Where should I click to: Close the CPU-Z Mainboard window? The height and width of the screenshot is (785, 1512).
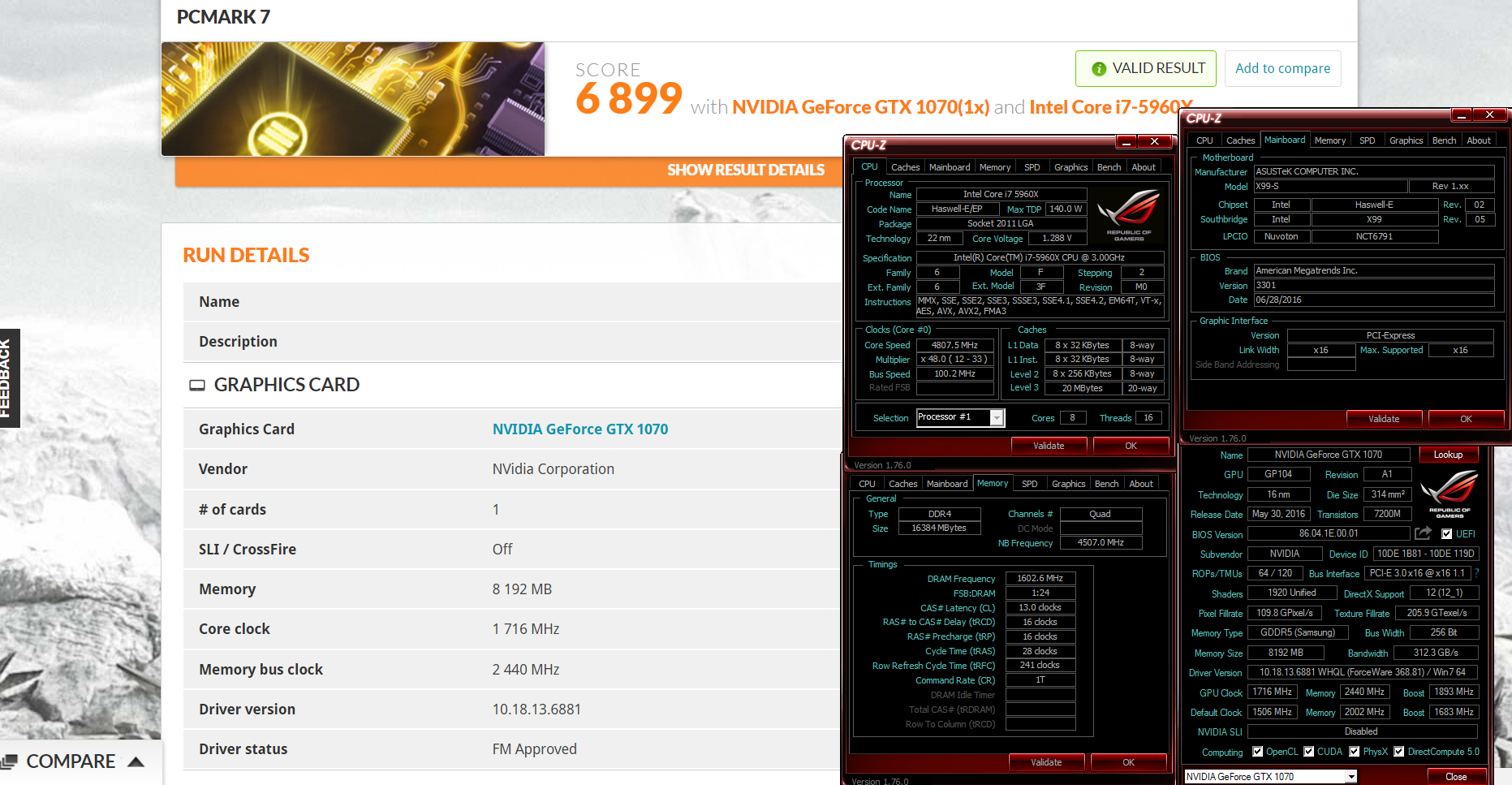1489,115
